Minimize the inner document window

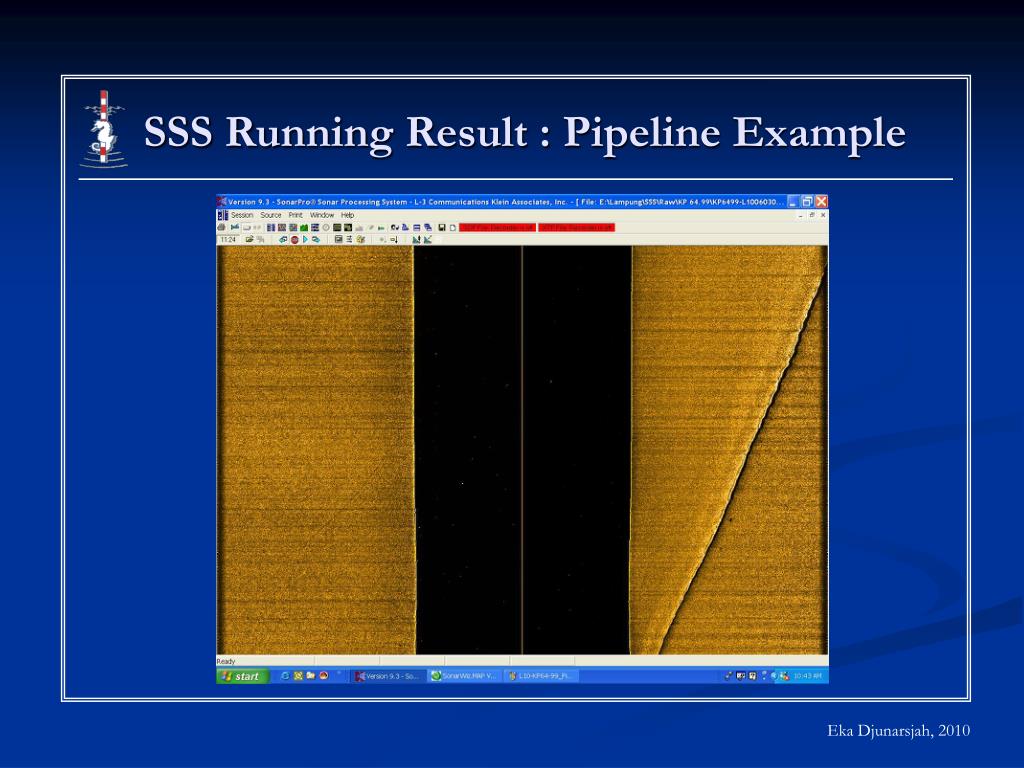tap(801, 215)
